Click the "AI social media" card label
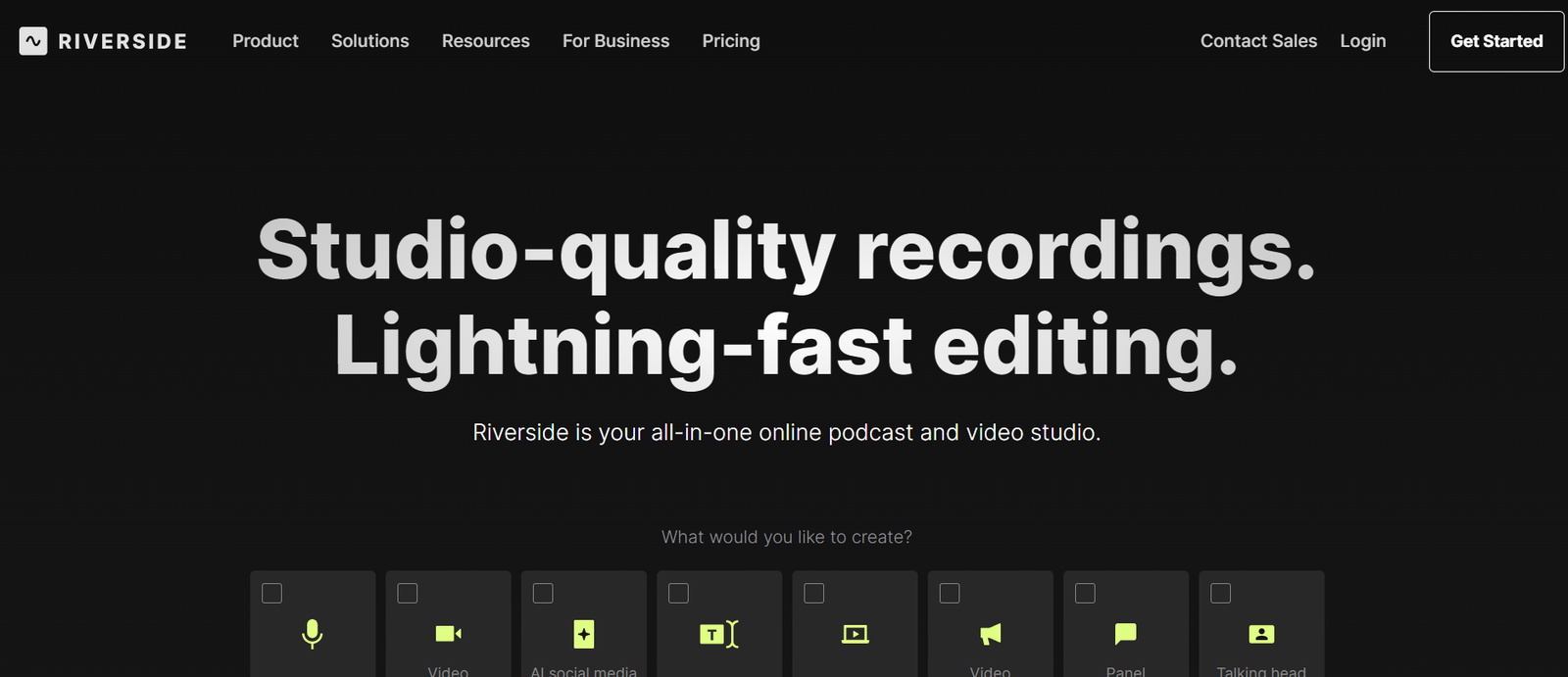Viewport: 1568px width, 677px height. [584, 671]
